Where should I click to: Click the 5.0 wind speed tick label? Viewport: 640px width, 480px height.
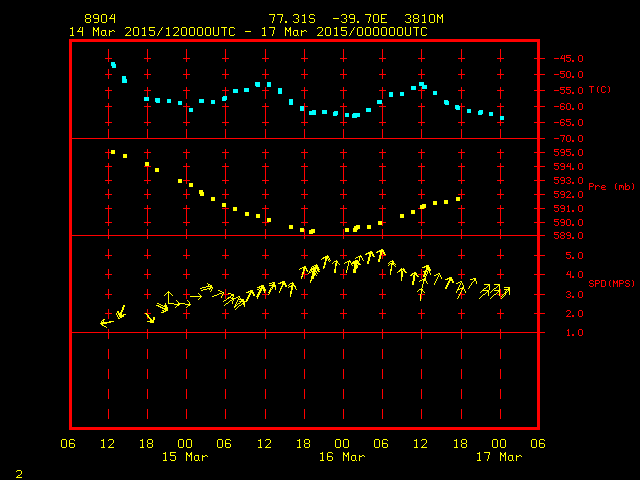click(x=574, y=256)
